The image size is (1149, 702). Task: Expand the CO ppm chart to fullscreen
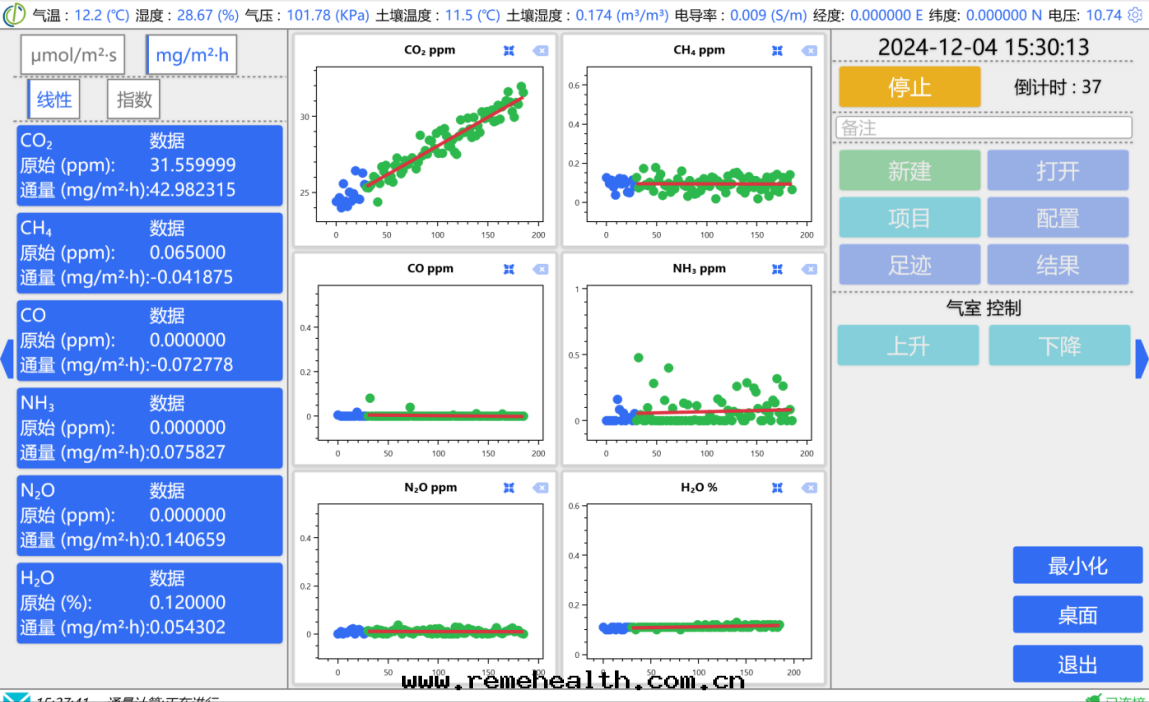(x=509, y=269)
